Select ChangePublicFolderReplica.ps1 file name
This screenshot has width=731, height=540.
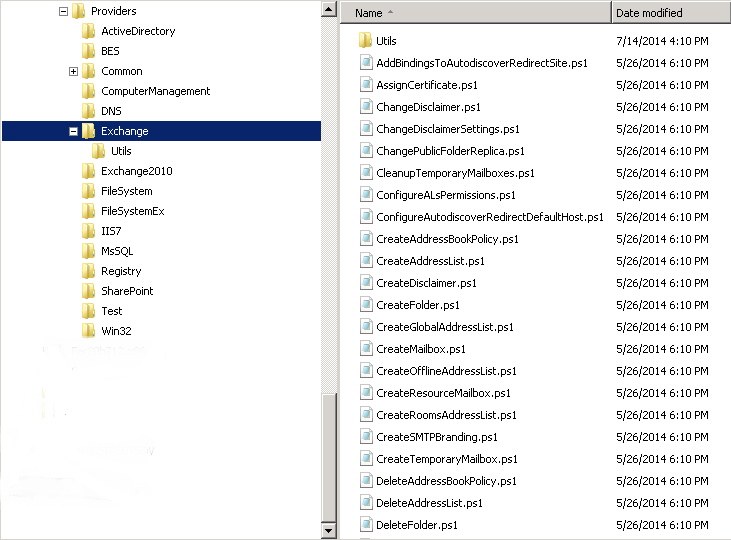point(450,151)
